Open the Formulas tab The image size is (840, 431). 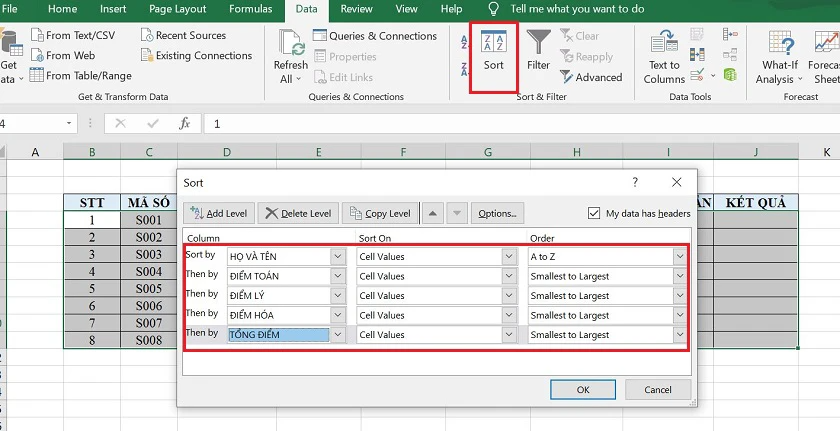click(x=251, y=9)
